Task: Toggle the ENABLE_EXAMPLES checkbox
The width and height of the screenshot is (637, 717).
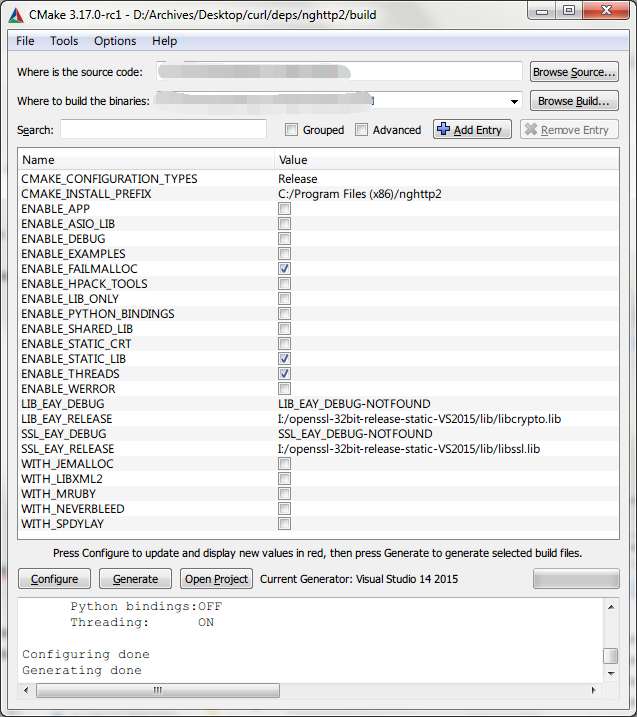Action: tap(284, 254)
